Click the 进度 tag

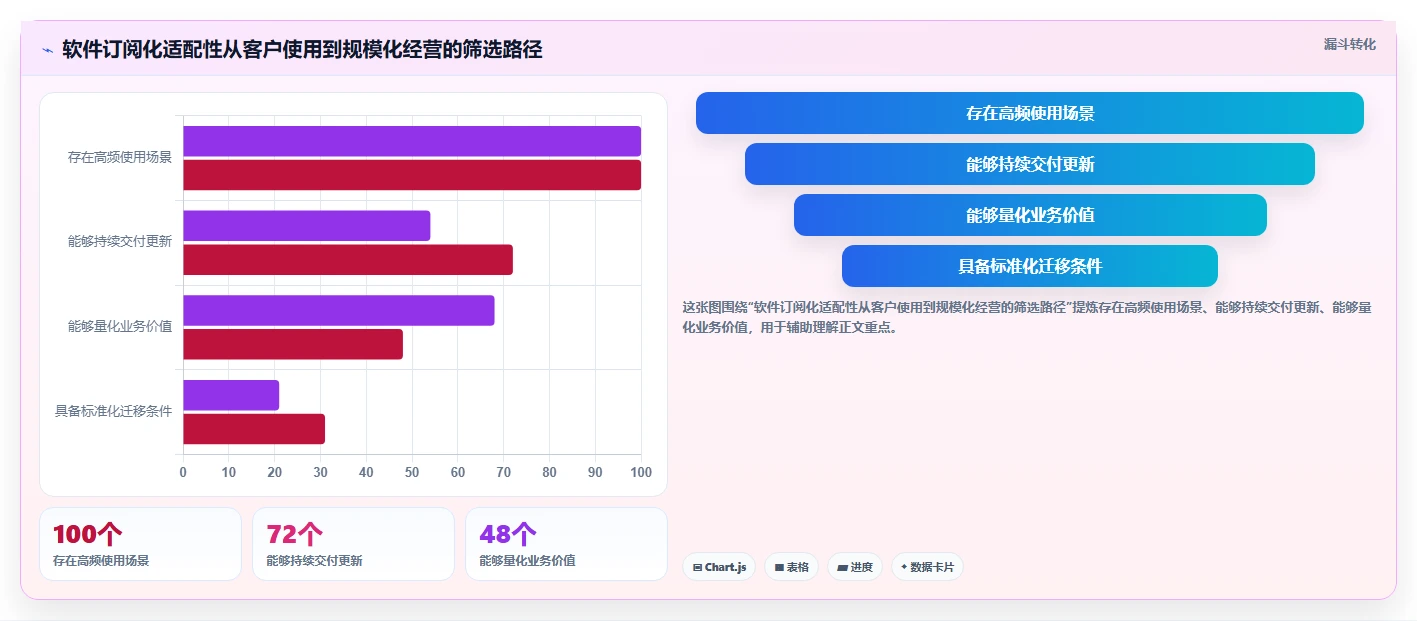coord(855,567)
